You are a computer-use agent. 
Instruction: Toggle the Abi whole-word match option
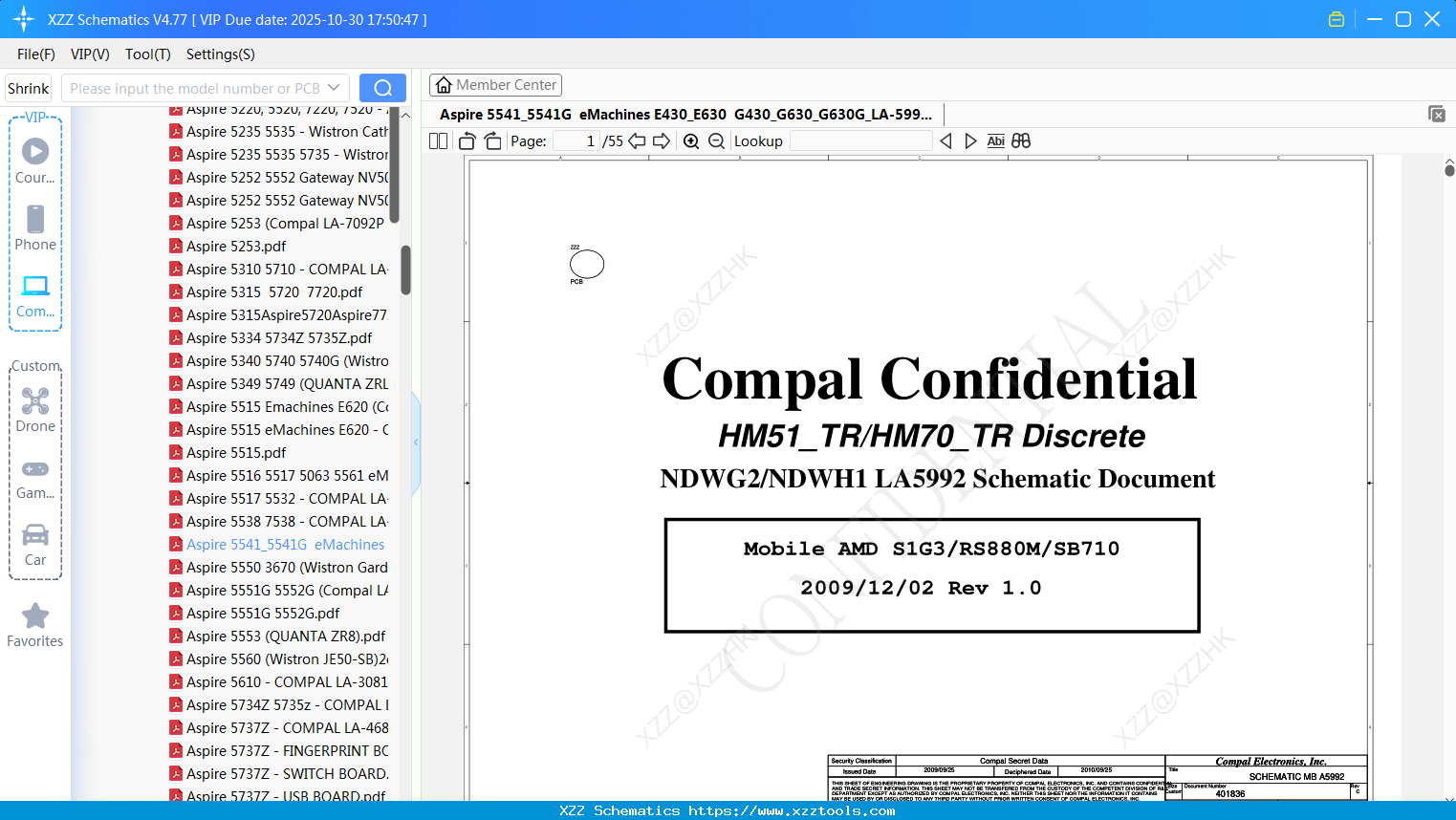coord(996,141)
